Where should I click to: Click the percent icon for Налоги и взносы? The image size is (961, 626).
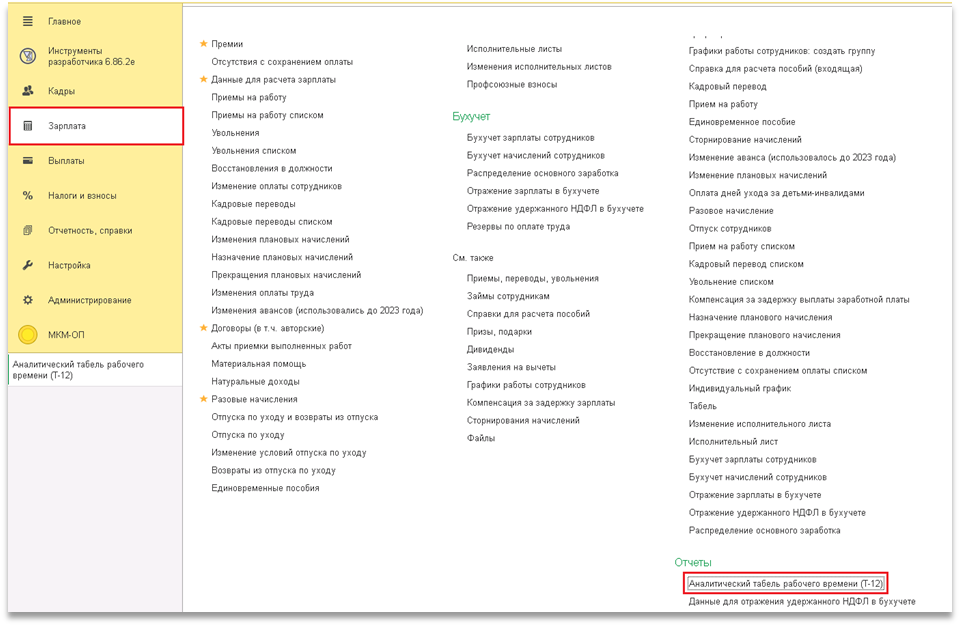tap(28, 196)
